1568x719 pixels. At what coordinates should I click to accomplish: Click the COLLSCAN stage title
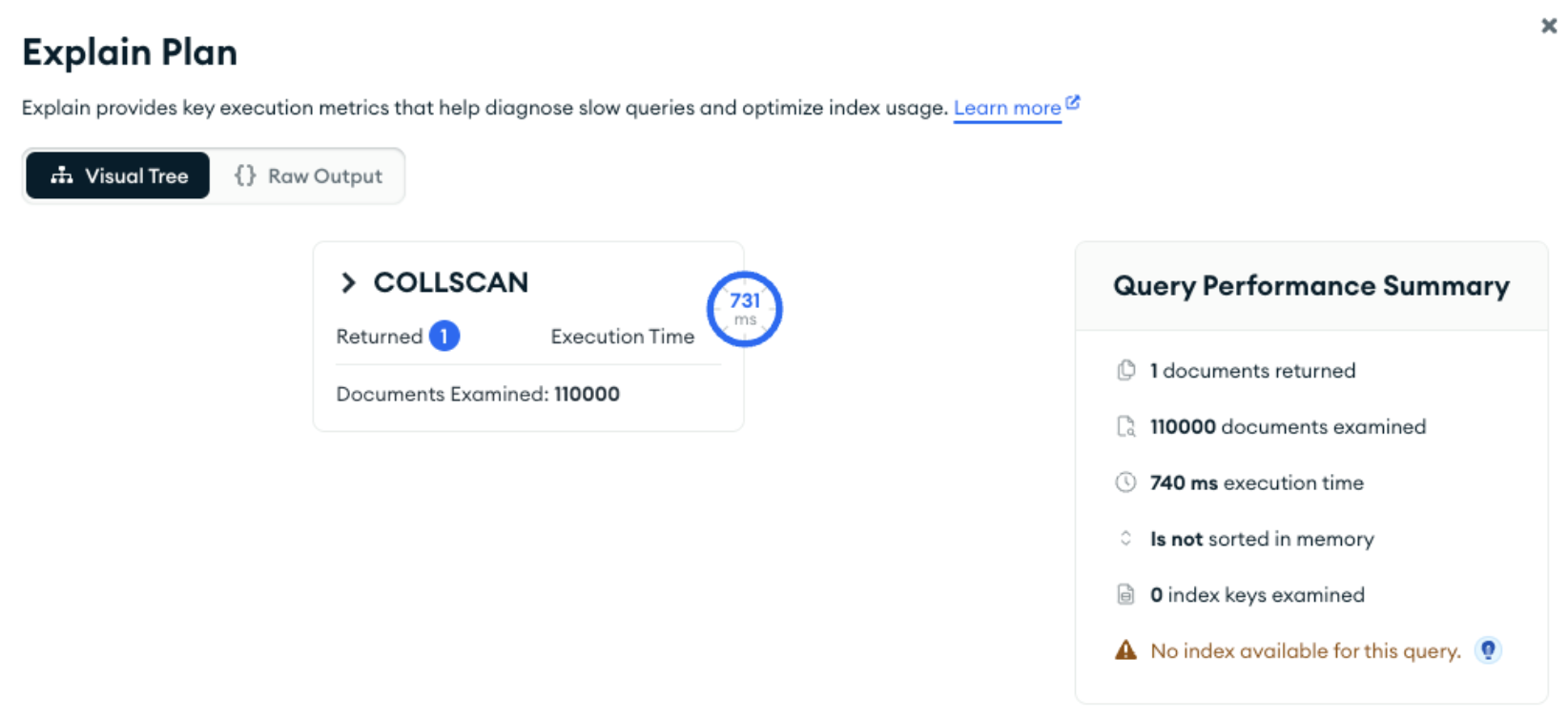click(450, 282)
